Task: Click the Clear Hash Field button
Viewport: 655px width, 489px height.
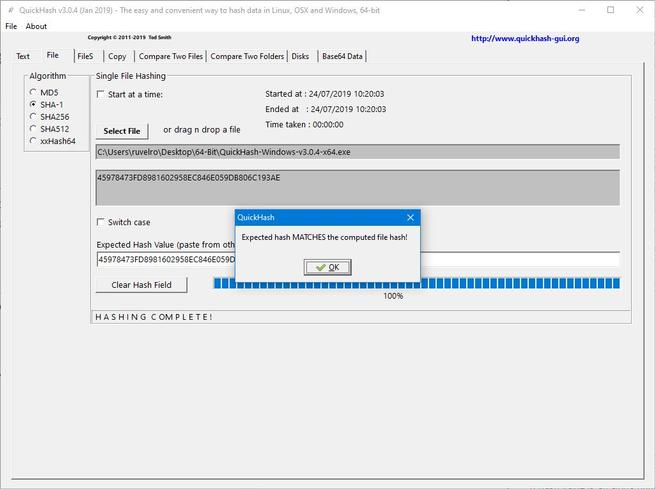Action: tap(141, 285)
